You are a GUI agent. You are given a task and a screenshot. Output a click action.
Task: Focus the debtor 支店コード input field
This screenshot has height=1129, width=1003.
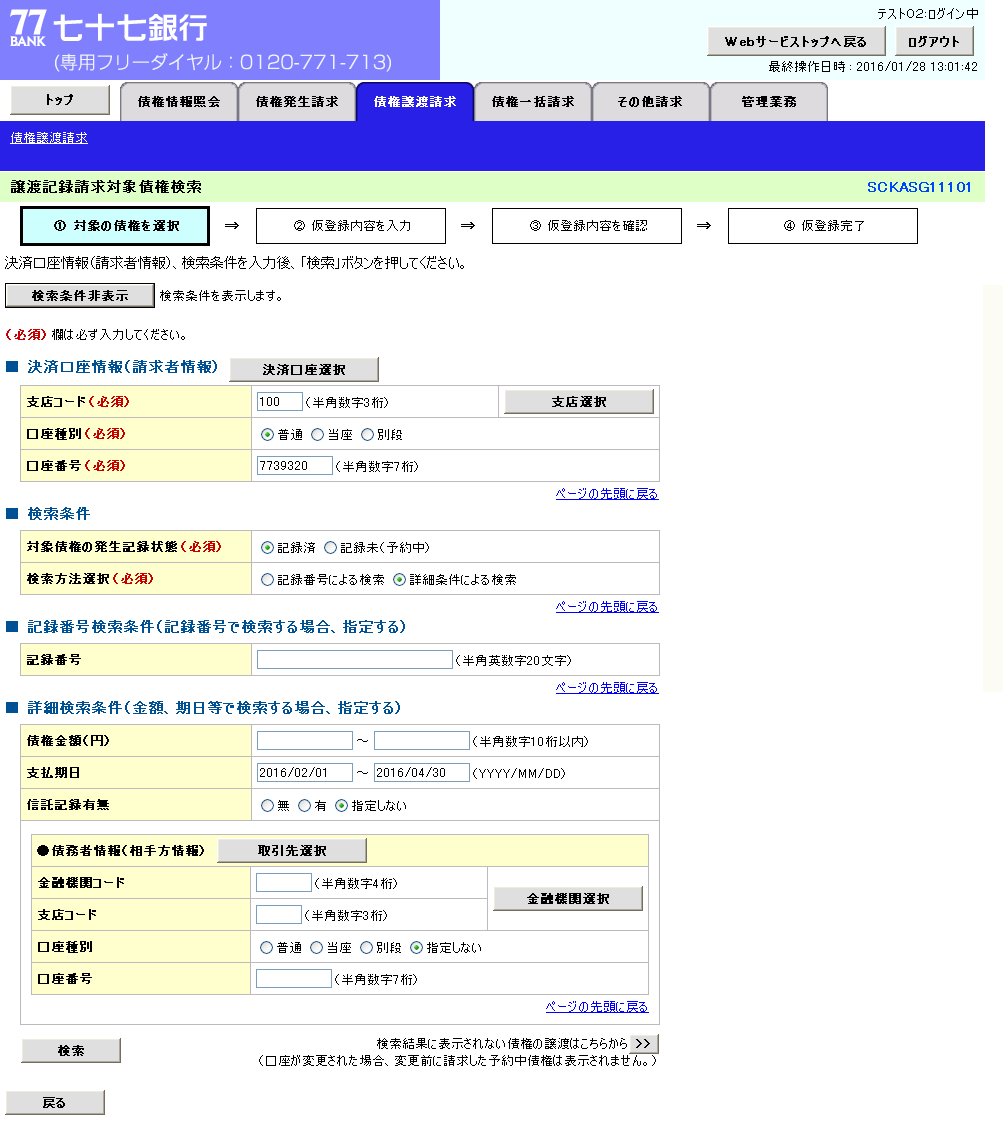[x=279, y=914]
